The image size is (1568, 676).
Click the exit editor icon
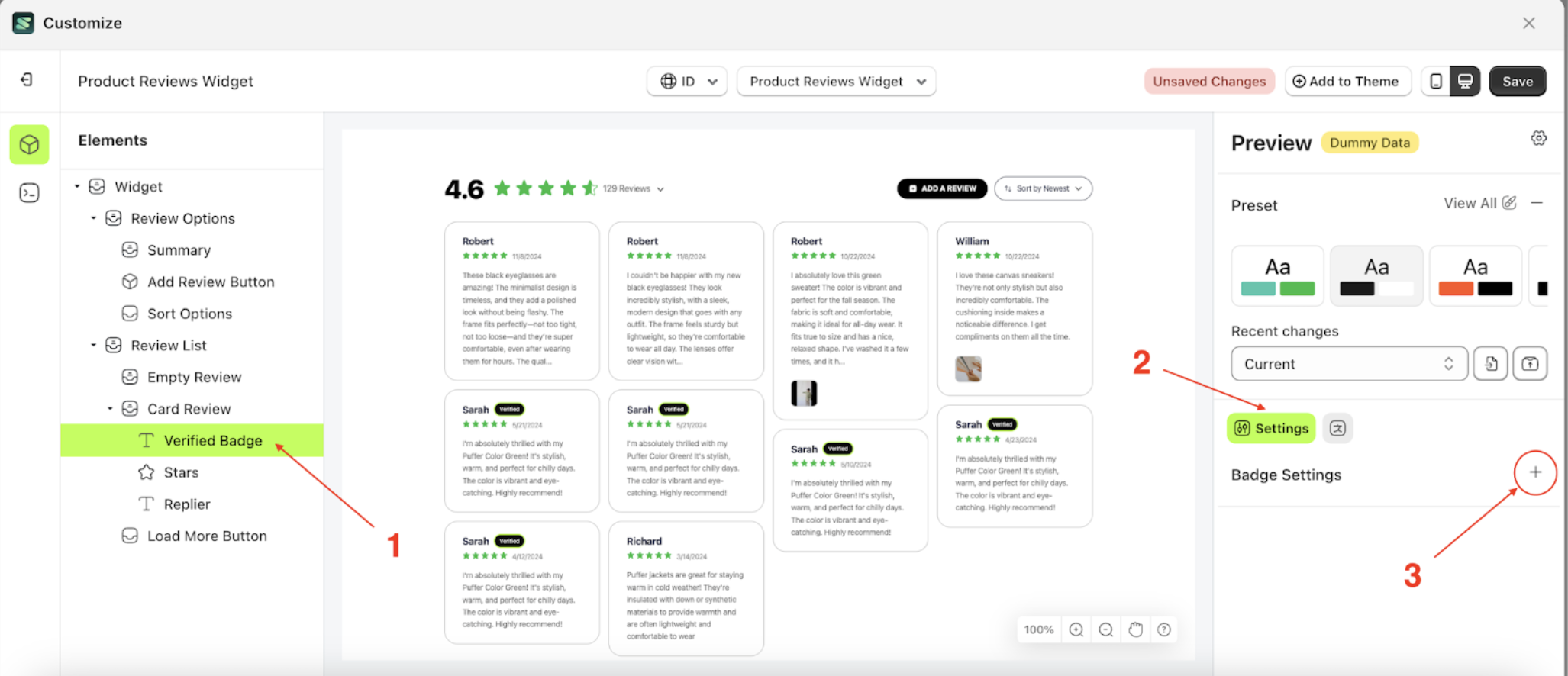click(x=27, y=80)
